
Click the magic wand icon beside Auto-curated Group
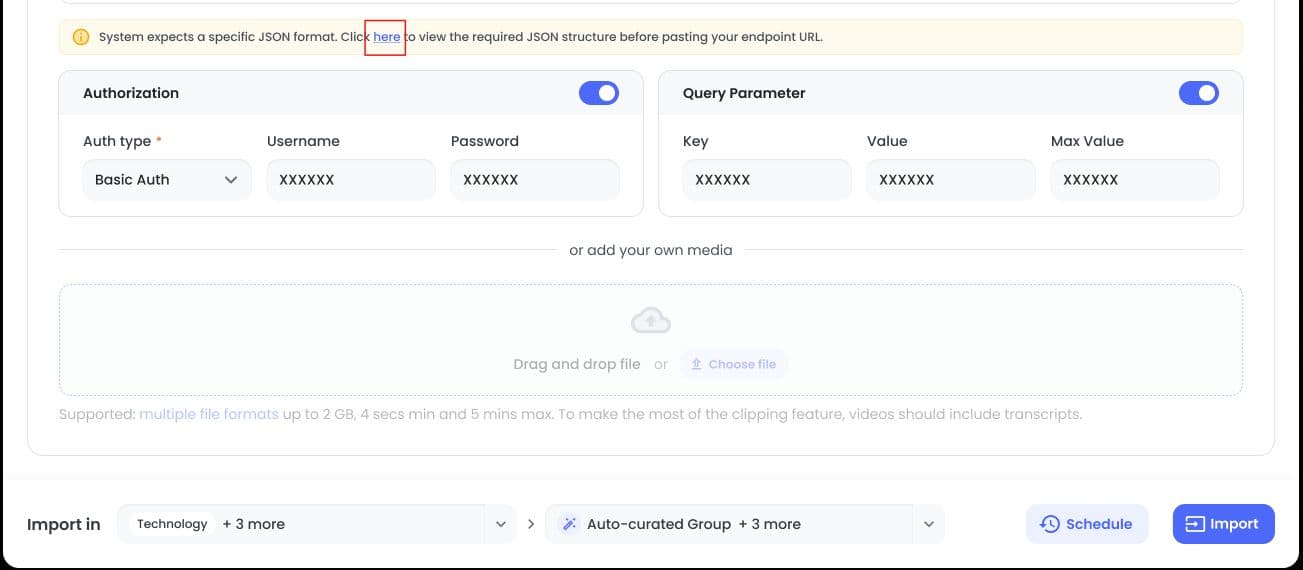coord(569,524)
